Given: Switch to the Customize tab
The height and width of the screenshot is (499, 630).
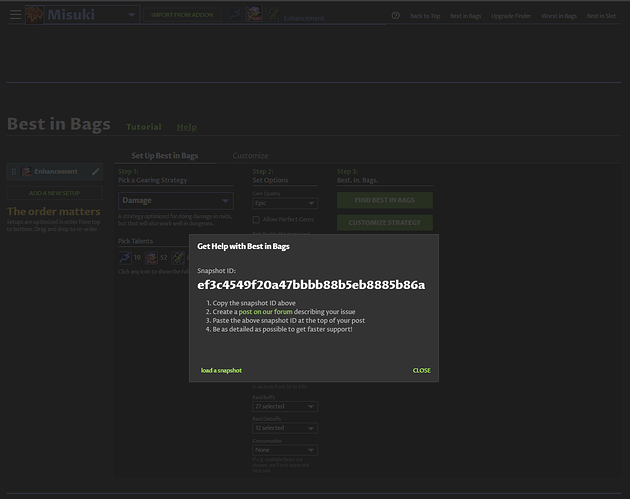Looking at the screenshot, I should (x=250, y=155).
